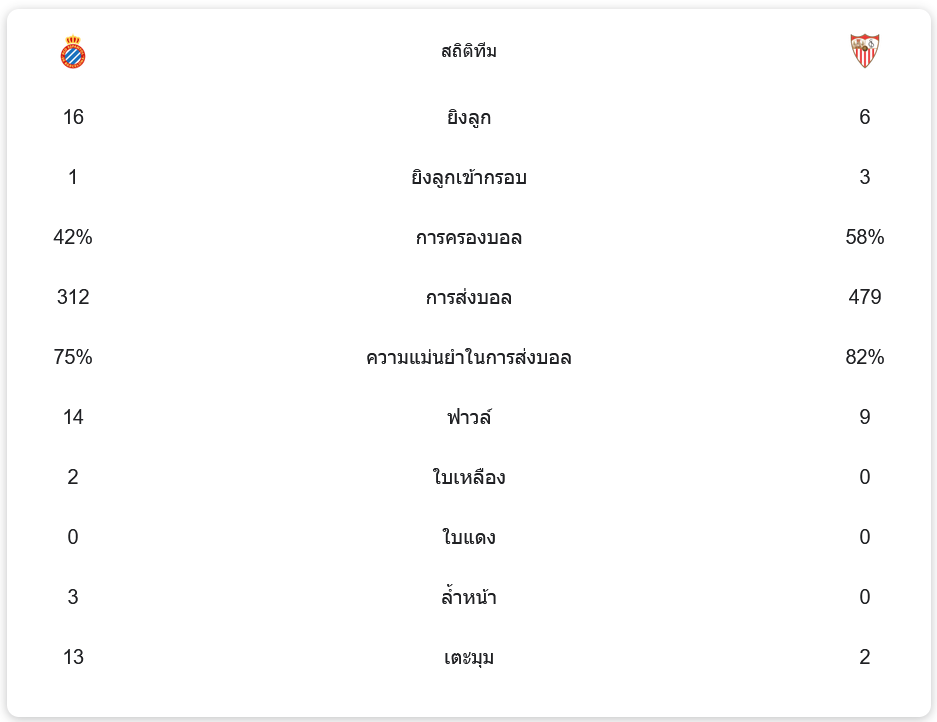Viewport: 937px width, 722px height.
Task: Click Sevilla's 82% pass accuracy value
Action: coord(864,357)
